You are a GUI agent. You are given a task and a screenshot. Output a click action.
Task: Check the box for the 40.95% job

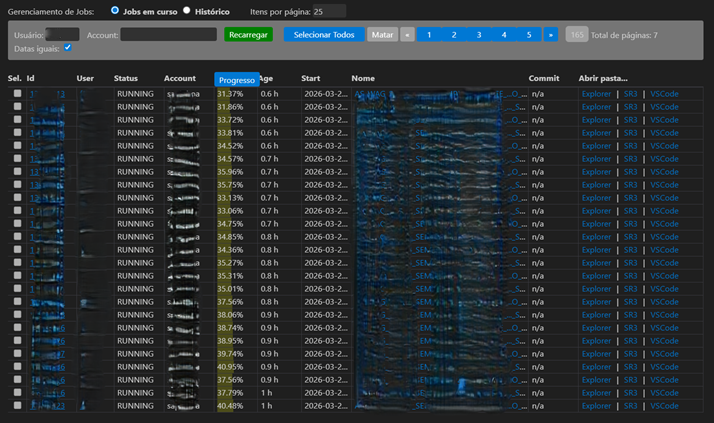coord(17,366)
